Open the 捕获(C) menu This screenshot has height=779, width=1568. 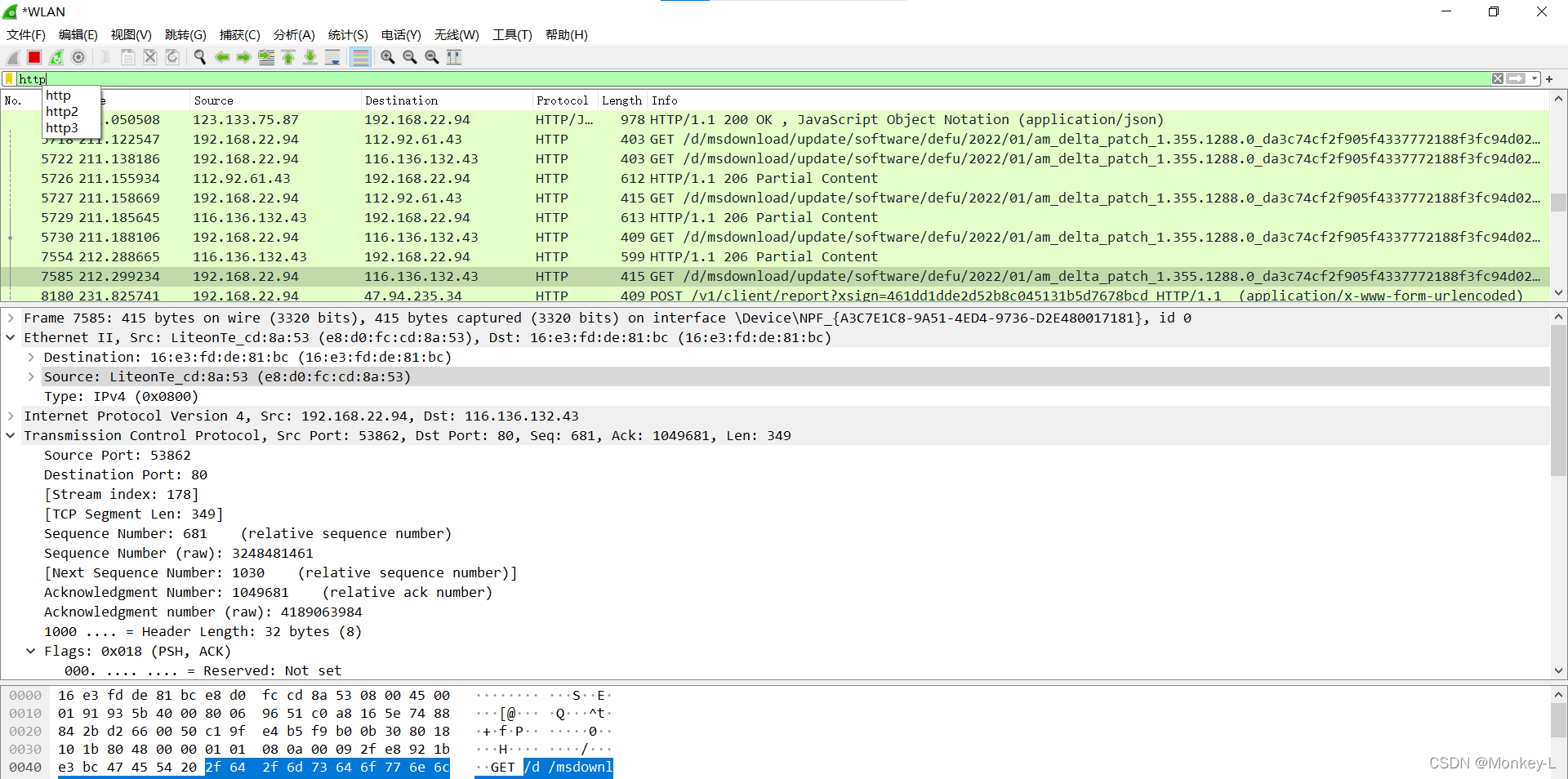click(239, 35)
